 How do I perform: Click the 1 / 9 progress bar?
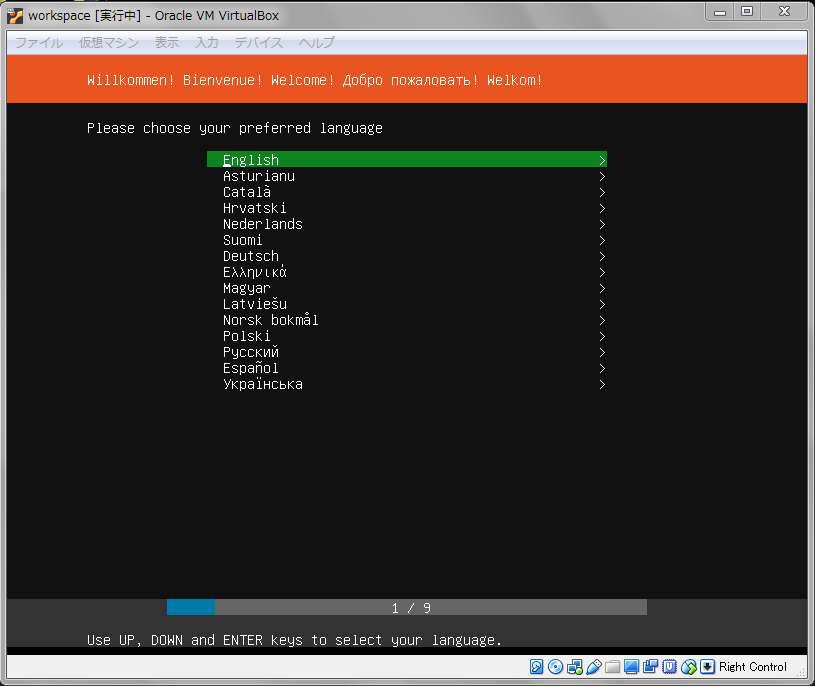pyautogui.click(x=407, y=607)
